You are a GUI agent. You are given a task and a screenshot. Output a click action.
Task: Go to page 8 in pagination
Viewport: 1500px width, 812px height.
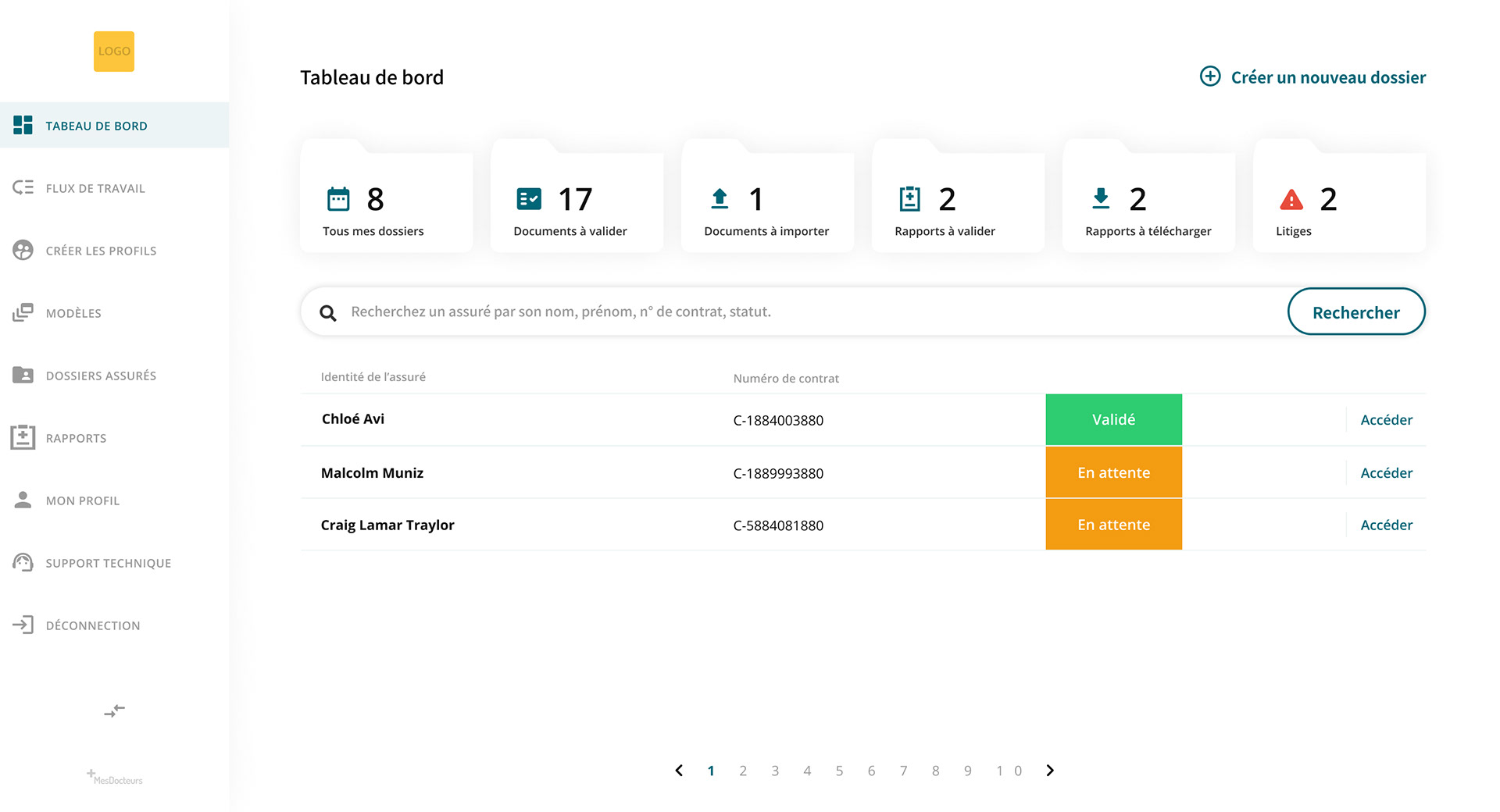coord(935,771)
